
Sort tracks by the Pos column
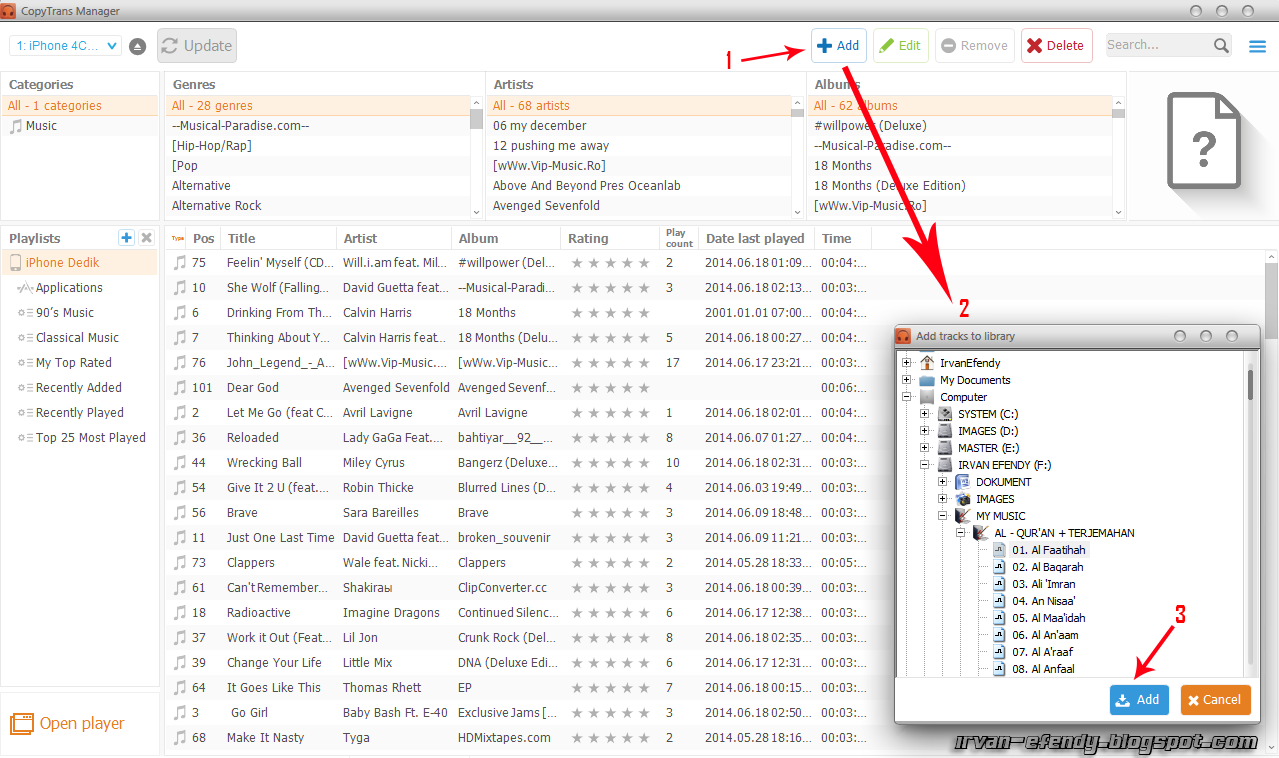(x=204, y=238)
